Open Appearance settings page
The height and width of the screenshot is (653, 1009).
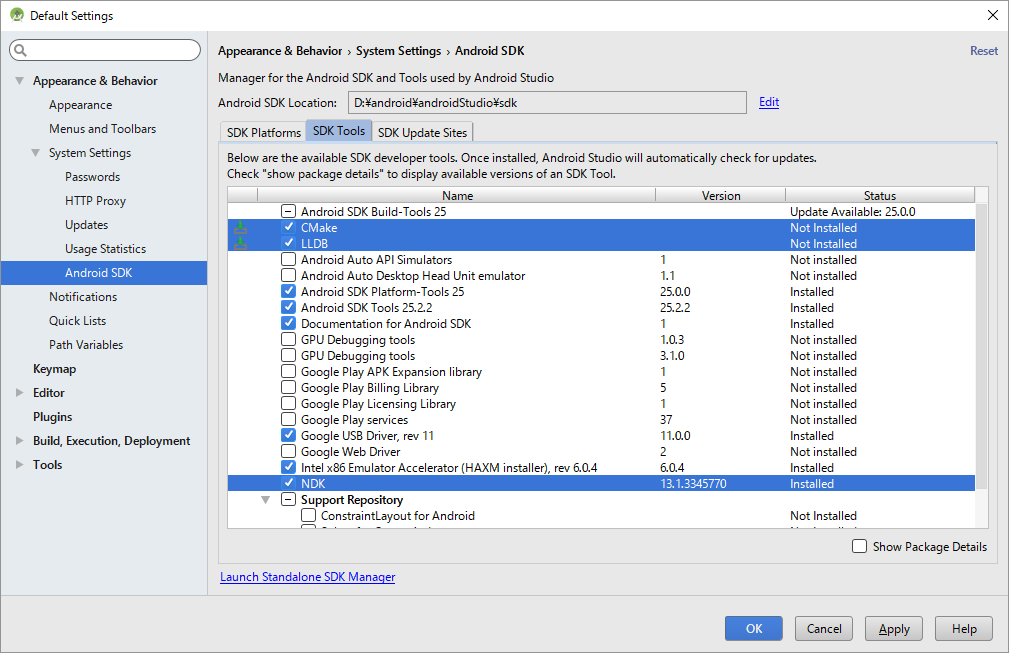pos(80,105)
